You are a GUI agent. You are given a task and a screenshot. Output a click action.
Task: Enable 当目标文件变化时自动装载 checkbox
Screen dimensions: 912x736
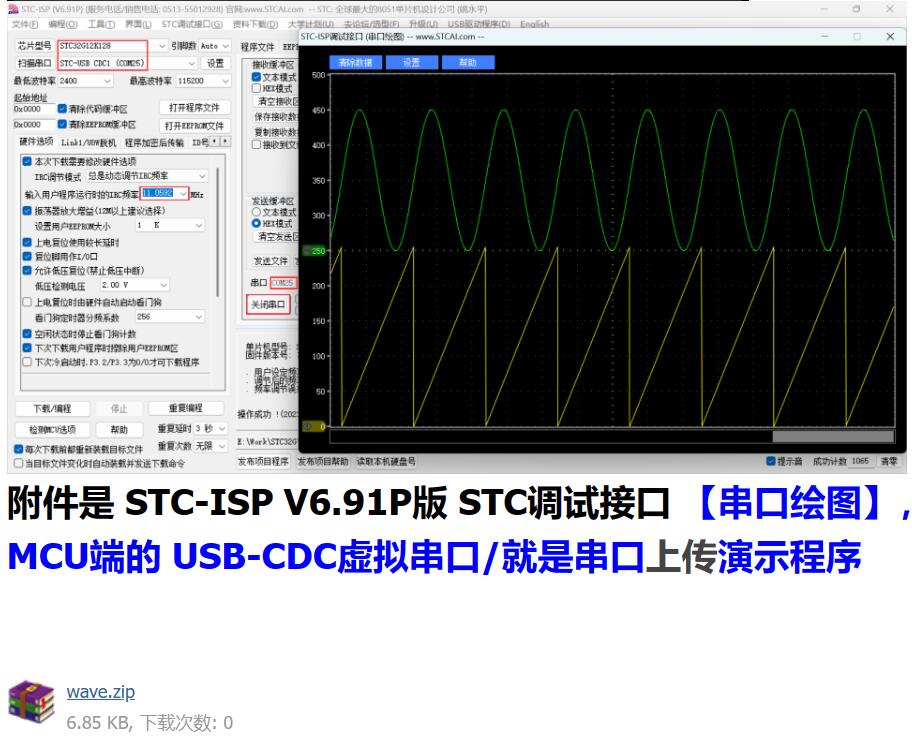[19, 463]
